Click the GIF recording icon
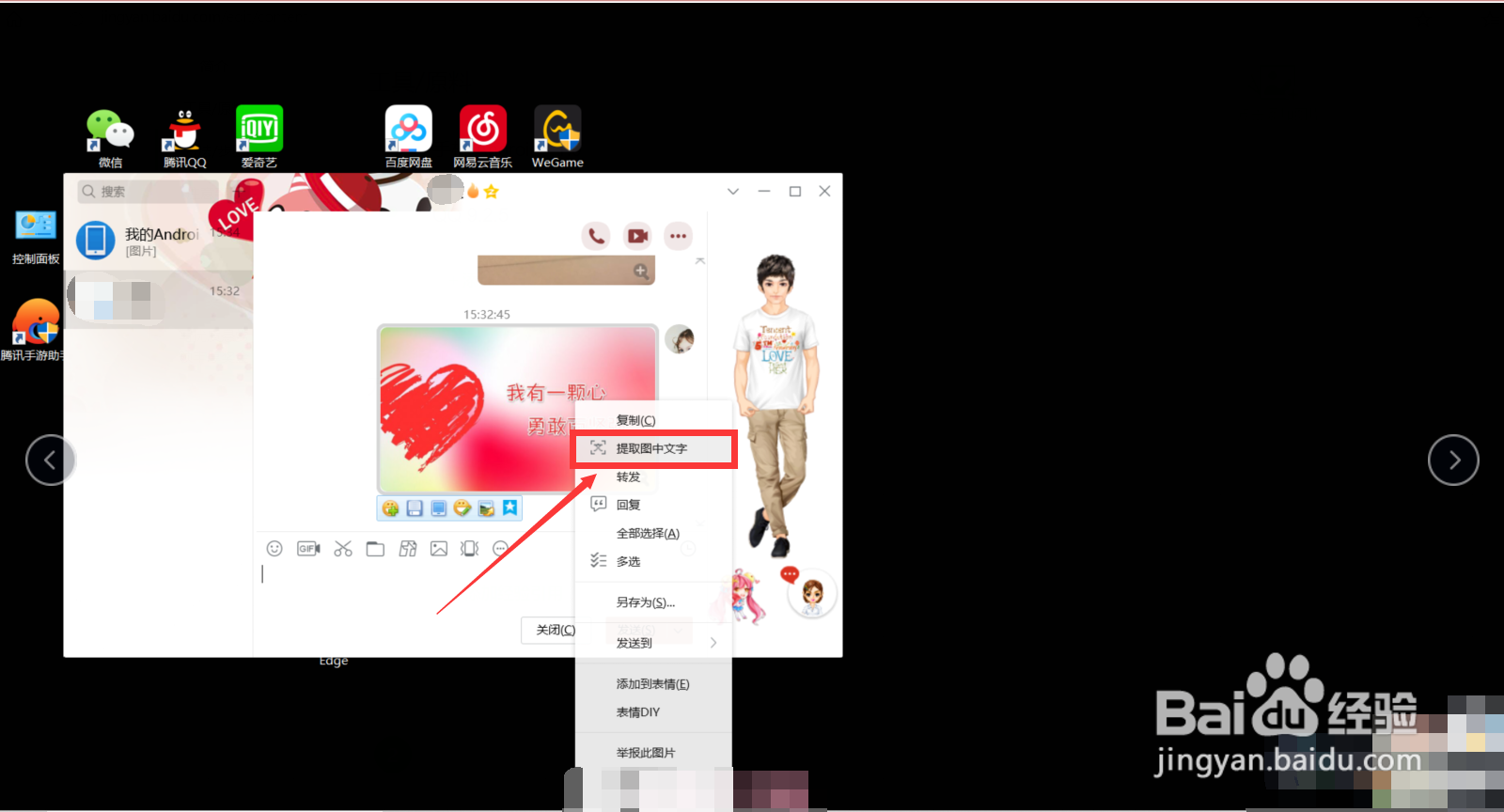Viewport: 1504px width, 812px height. 308,549
